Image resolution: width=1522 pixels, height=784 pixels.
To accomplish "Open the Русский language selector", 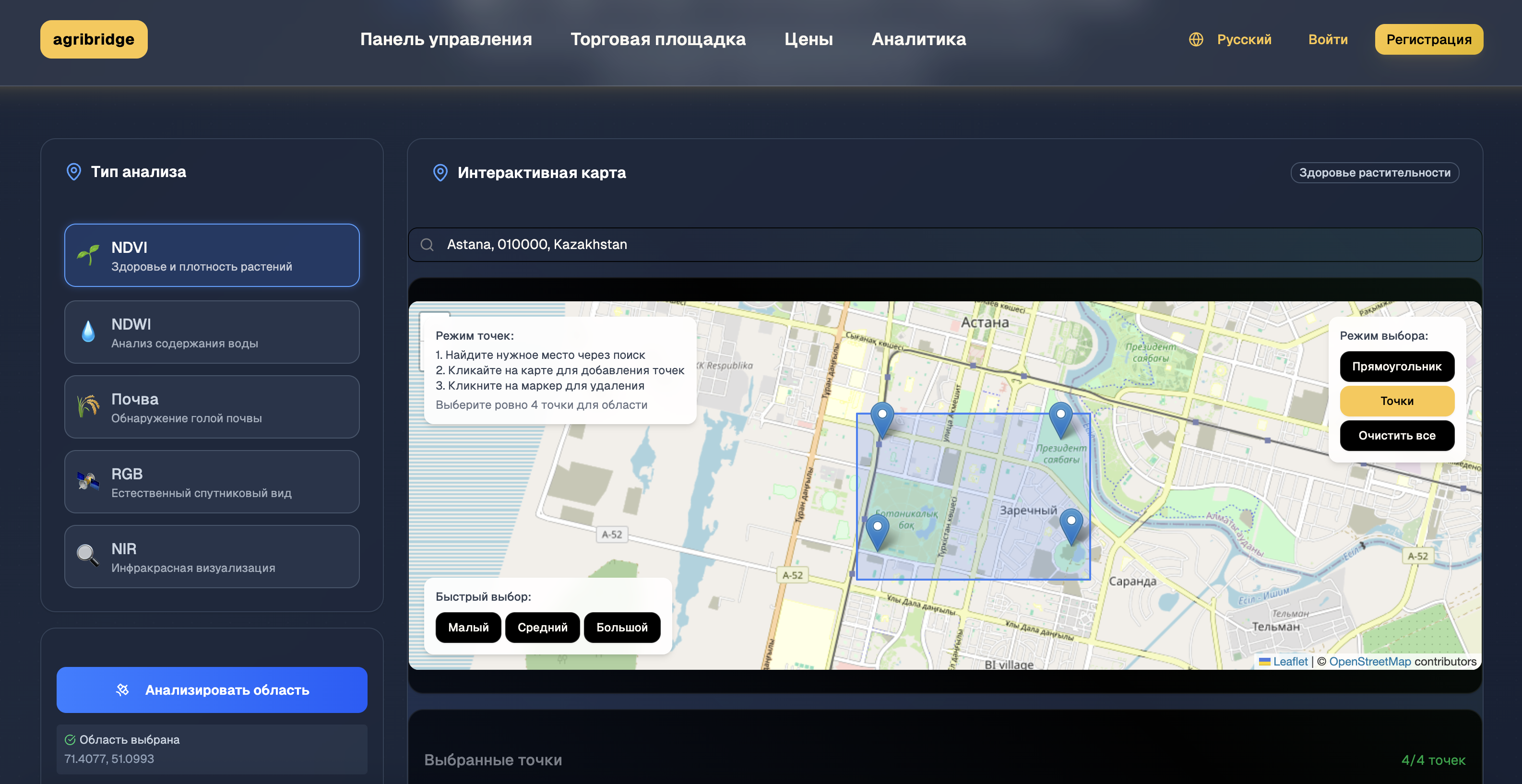I will click(x=1243, y=40).
